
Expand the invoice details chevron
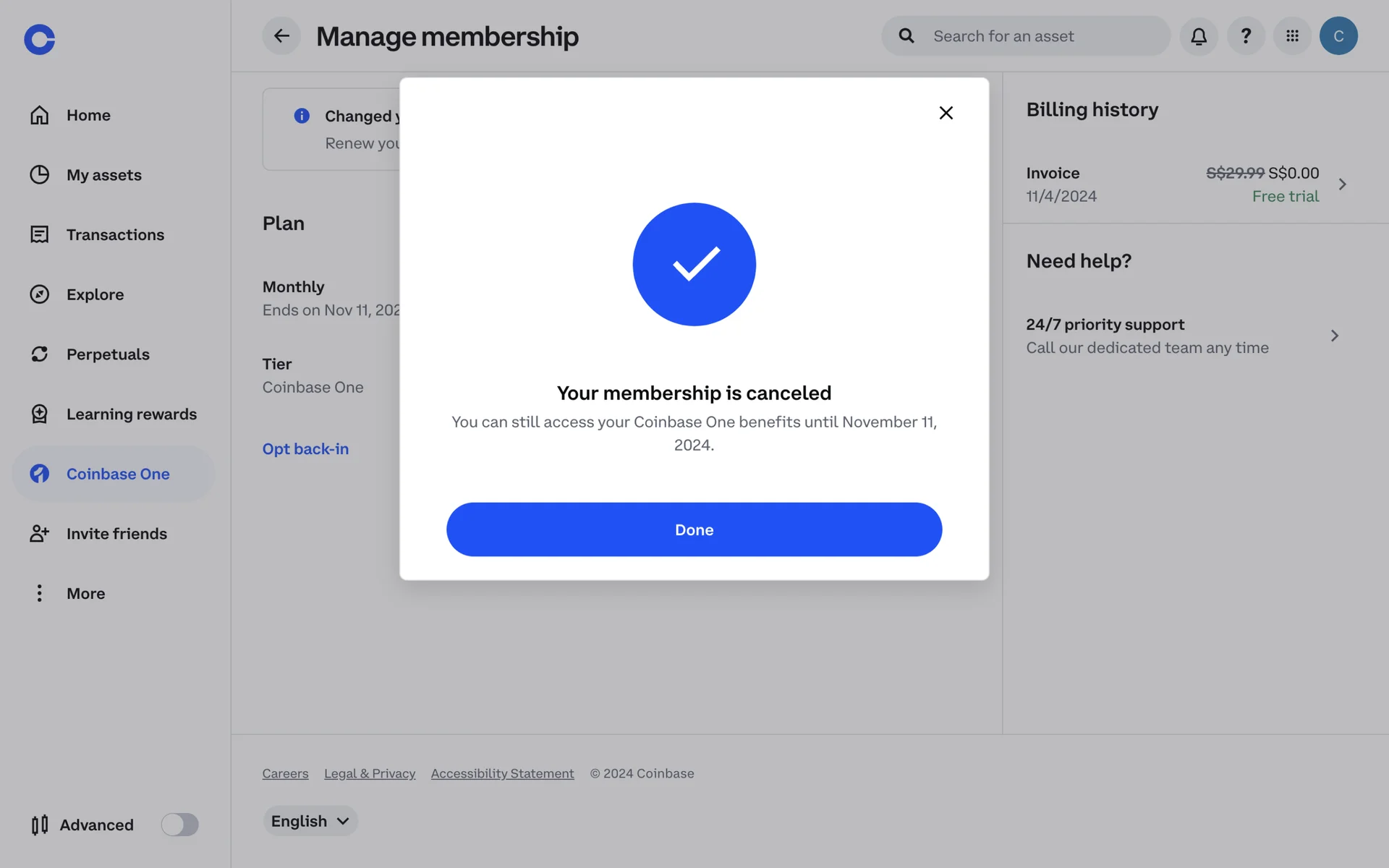click(1342, 184)
